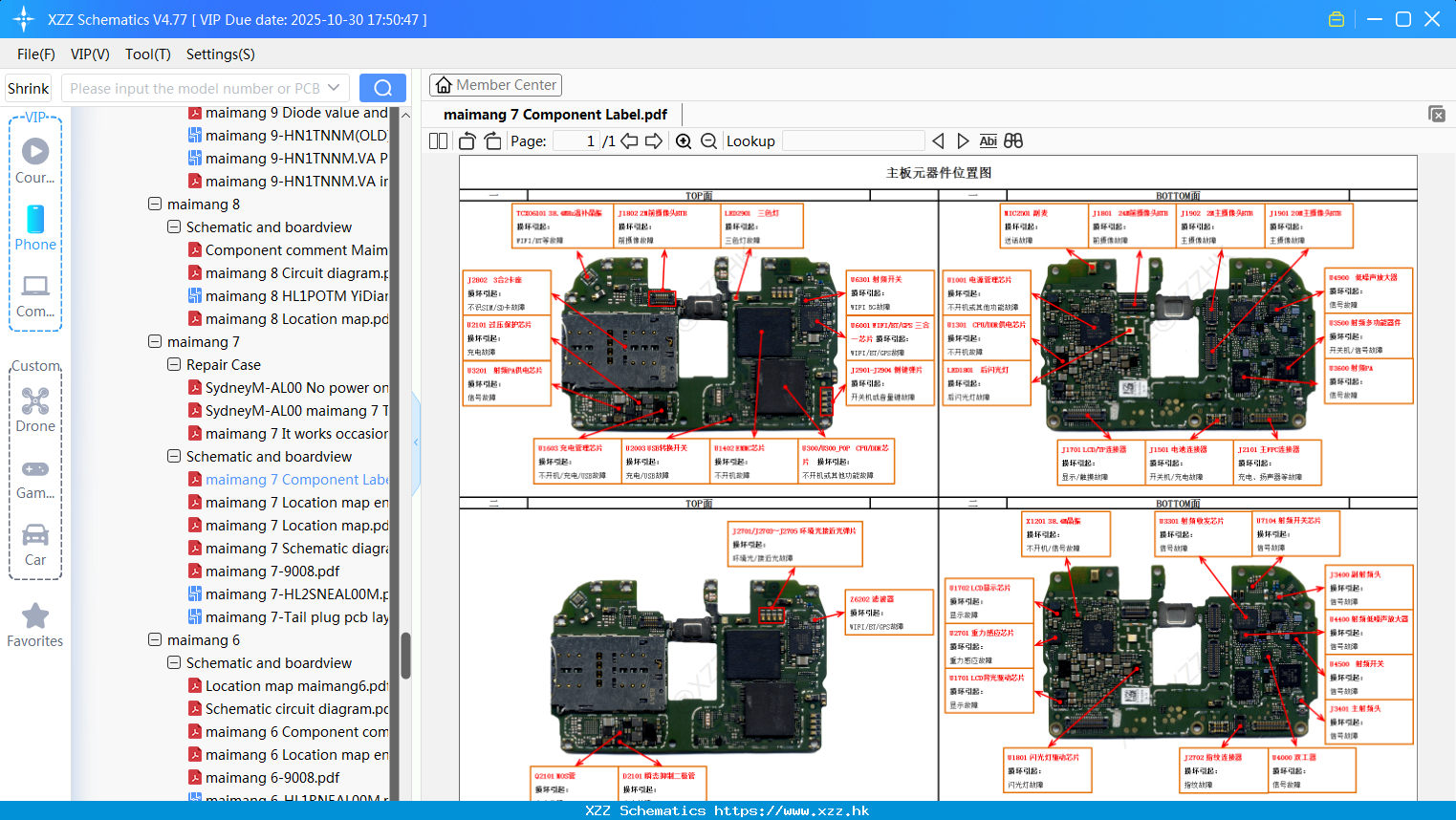Open the Settings(S) menu
1456x820 pixels.
click(221, 54)
